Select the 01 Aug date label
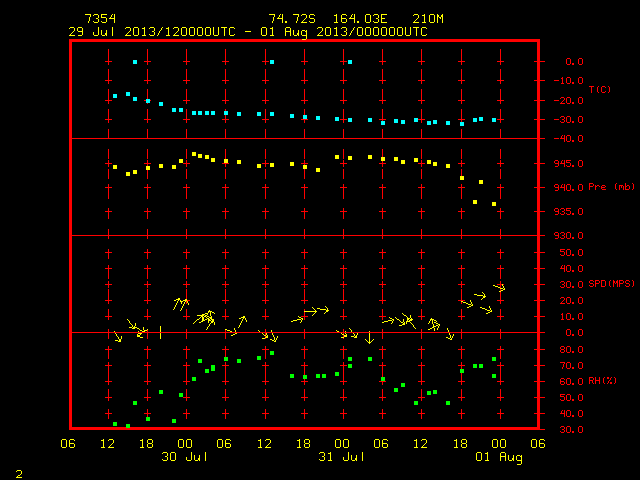Viewport: 640px width, 480px height. point(498,457)
